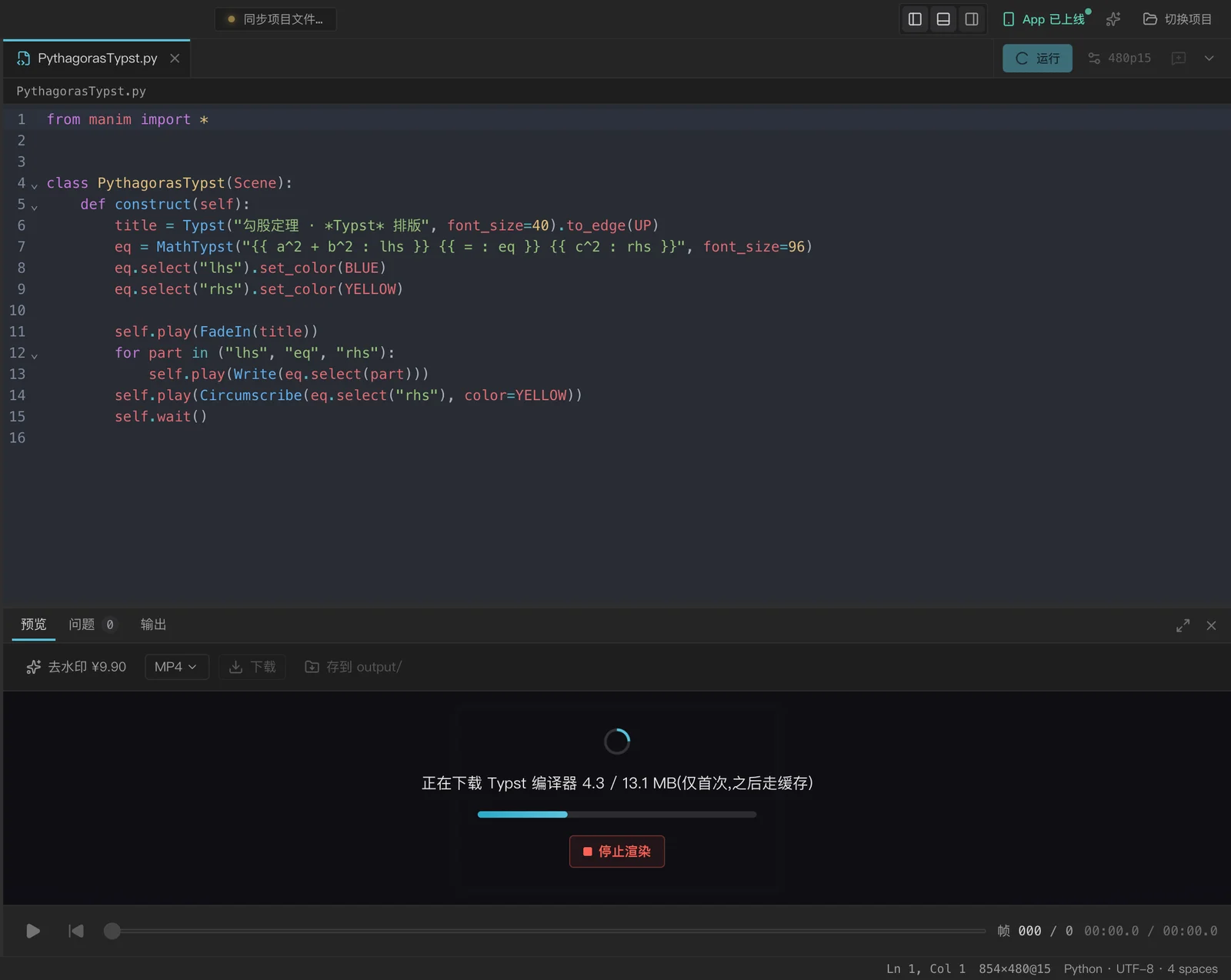The height and width of the screenshot is (980, 1231).
Task: Click the 同步项目文件 sync status
Action: pos(275,19)
